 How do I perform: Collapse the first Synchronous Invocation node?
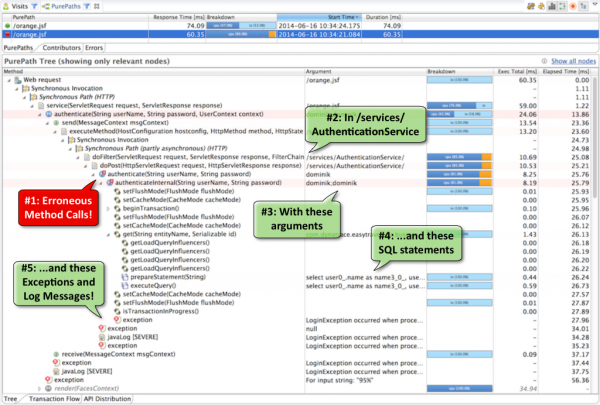(16, 88)
